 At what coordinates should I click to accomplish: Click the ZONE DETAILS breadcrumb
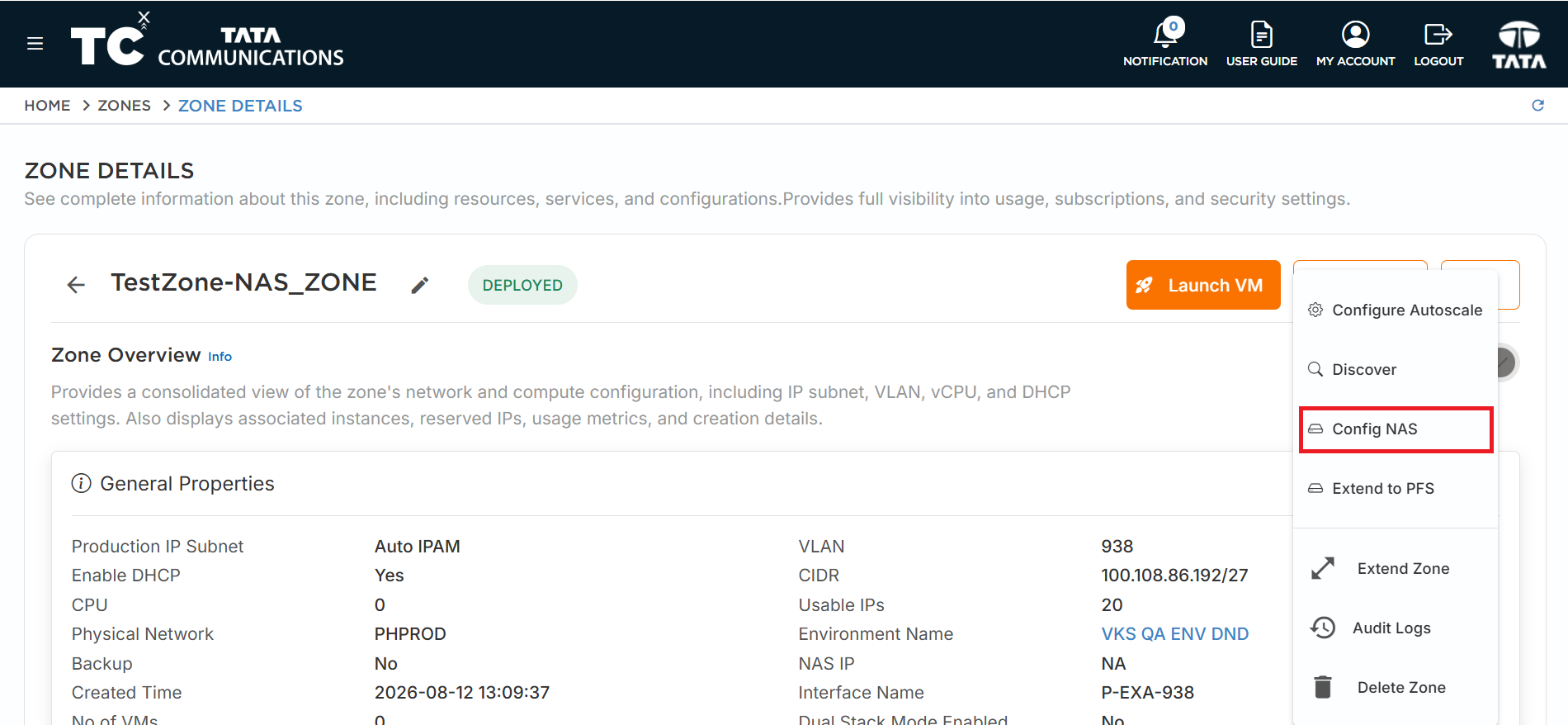(240, 106)
